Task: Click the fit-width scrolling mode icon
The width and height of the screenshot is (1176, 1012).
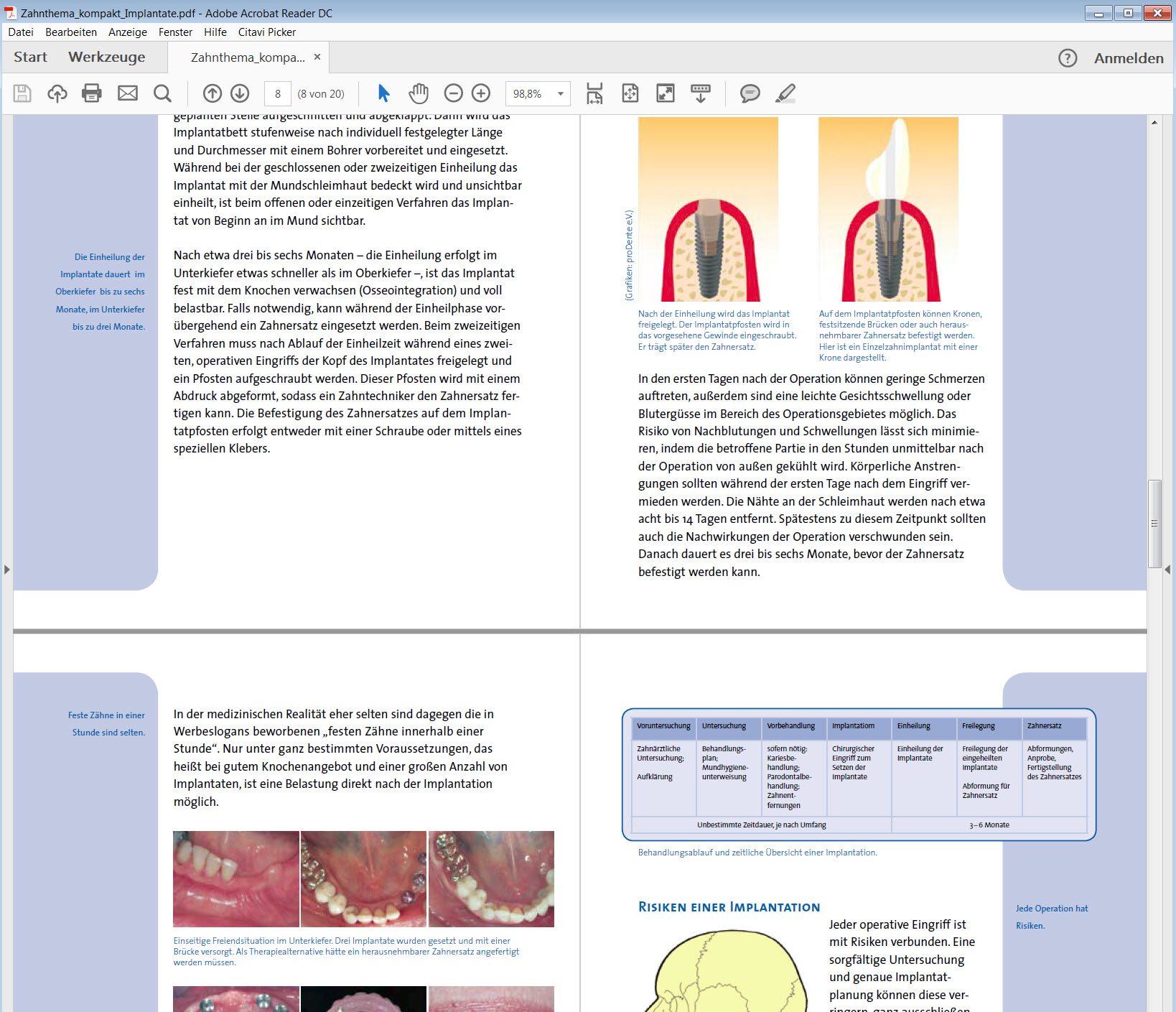Action: click(x=594, y=93)
